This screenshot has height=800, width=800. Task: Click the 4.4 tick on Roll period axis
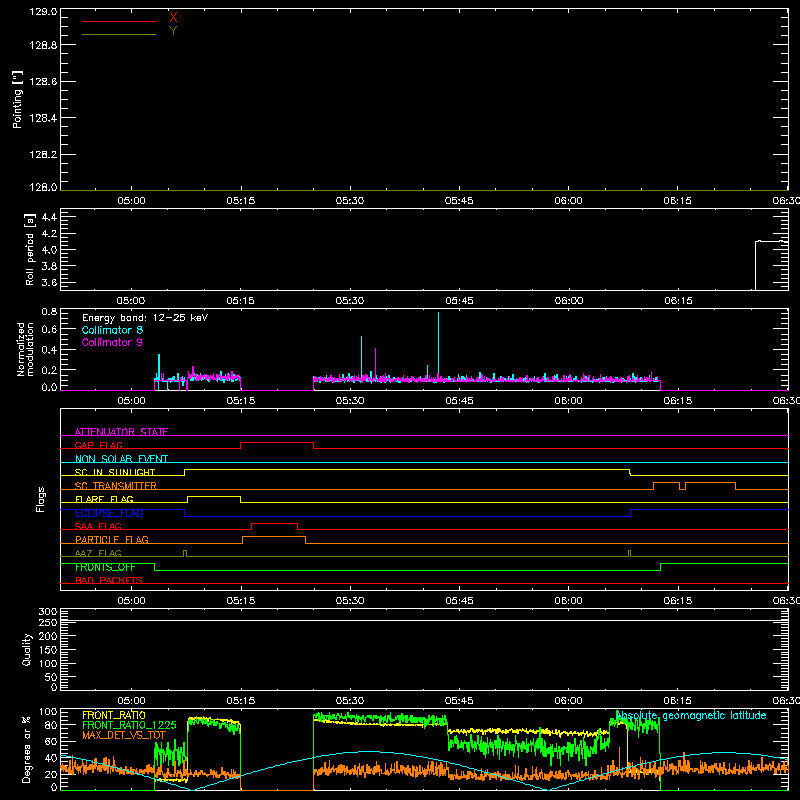click(49, 217)
